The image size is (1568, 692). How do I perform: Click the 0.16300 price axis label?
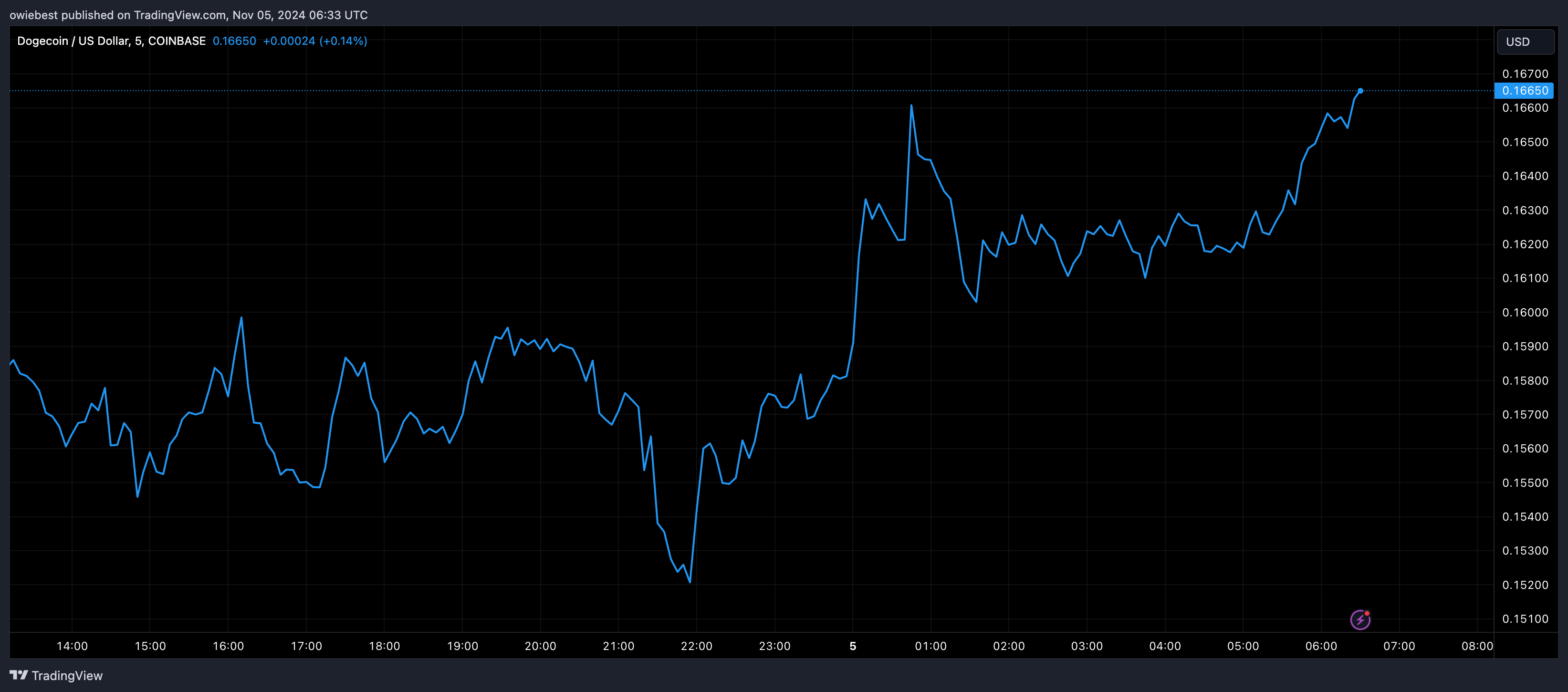[1525, 210]
